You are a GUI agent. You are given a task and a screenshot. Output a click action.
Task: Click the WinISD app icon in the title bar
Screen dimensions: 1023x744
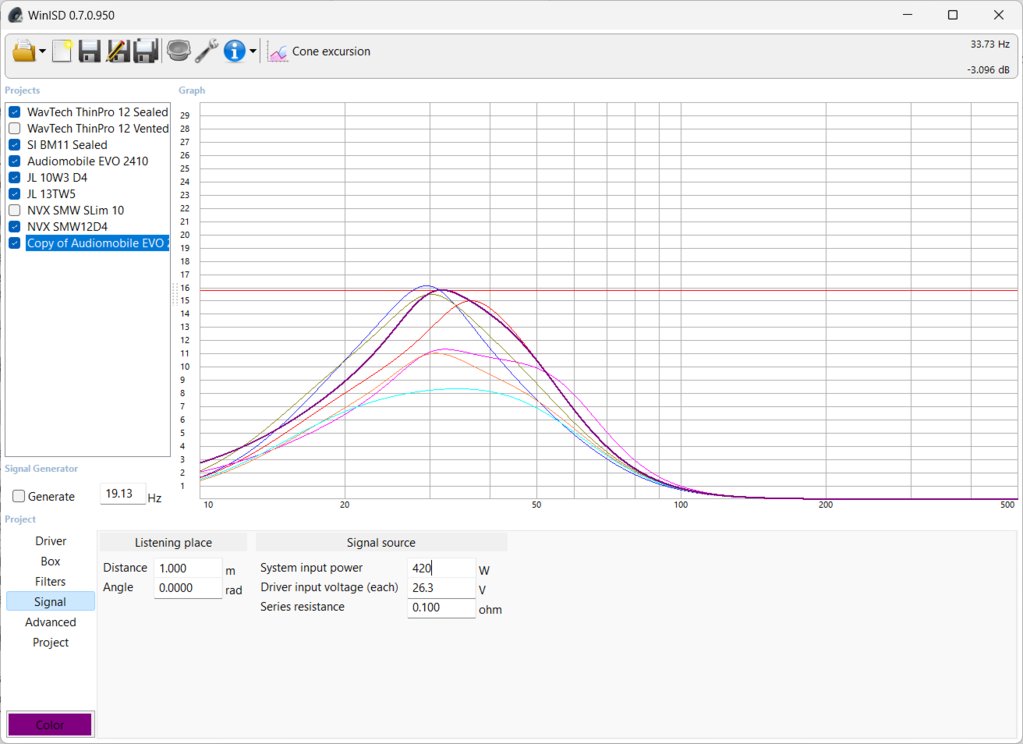pyautogui.click(x=15, y=15)
